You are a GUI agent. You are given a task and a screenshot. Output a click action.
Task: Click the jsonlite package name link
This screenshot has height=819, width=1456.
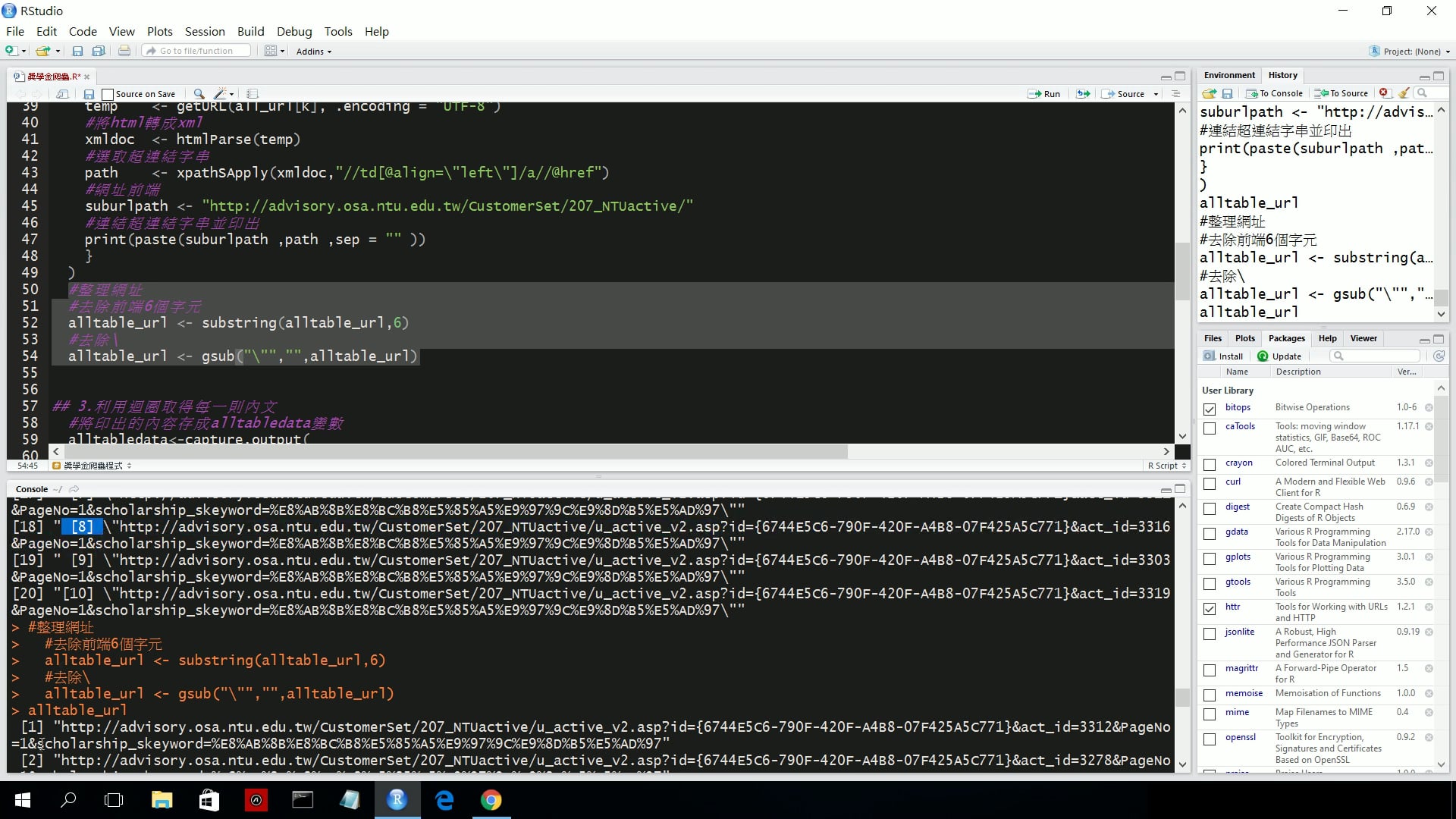1239,632
